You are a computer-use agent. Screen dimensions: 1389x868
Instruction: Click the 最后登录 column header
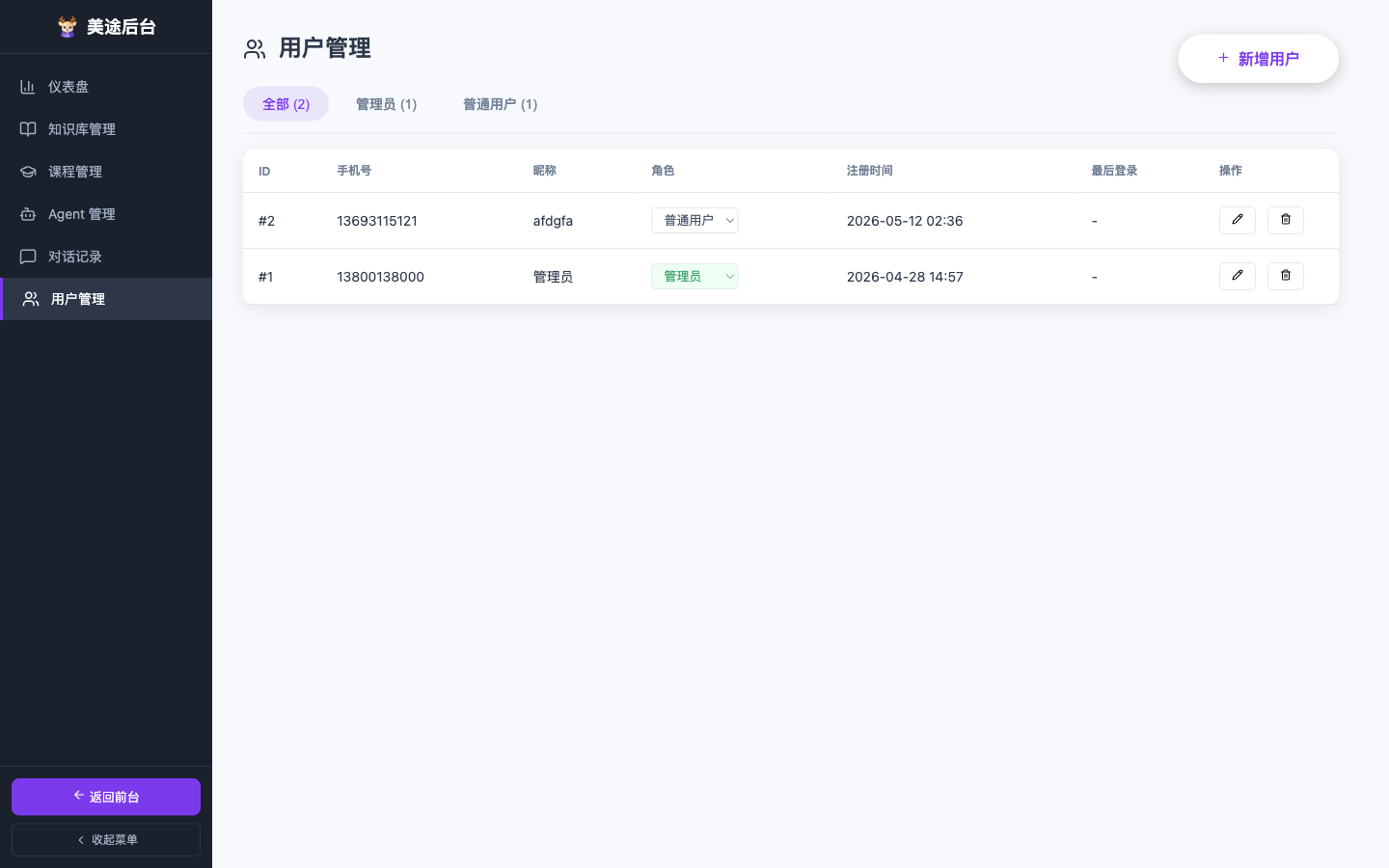coord(1114,171)
